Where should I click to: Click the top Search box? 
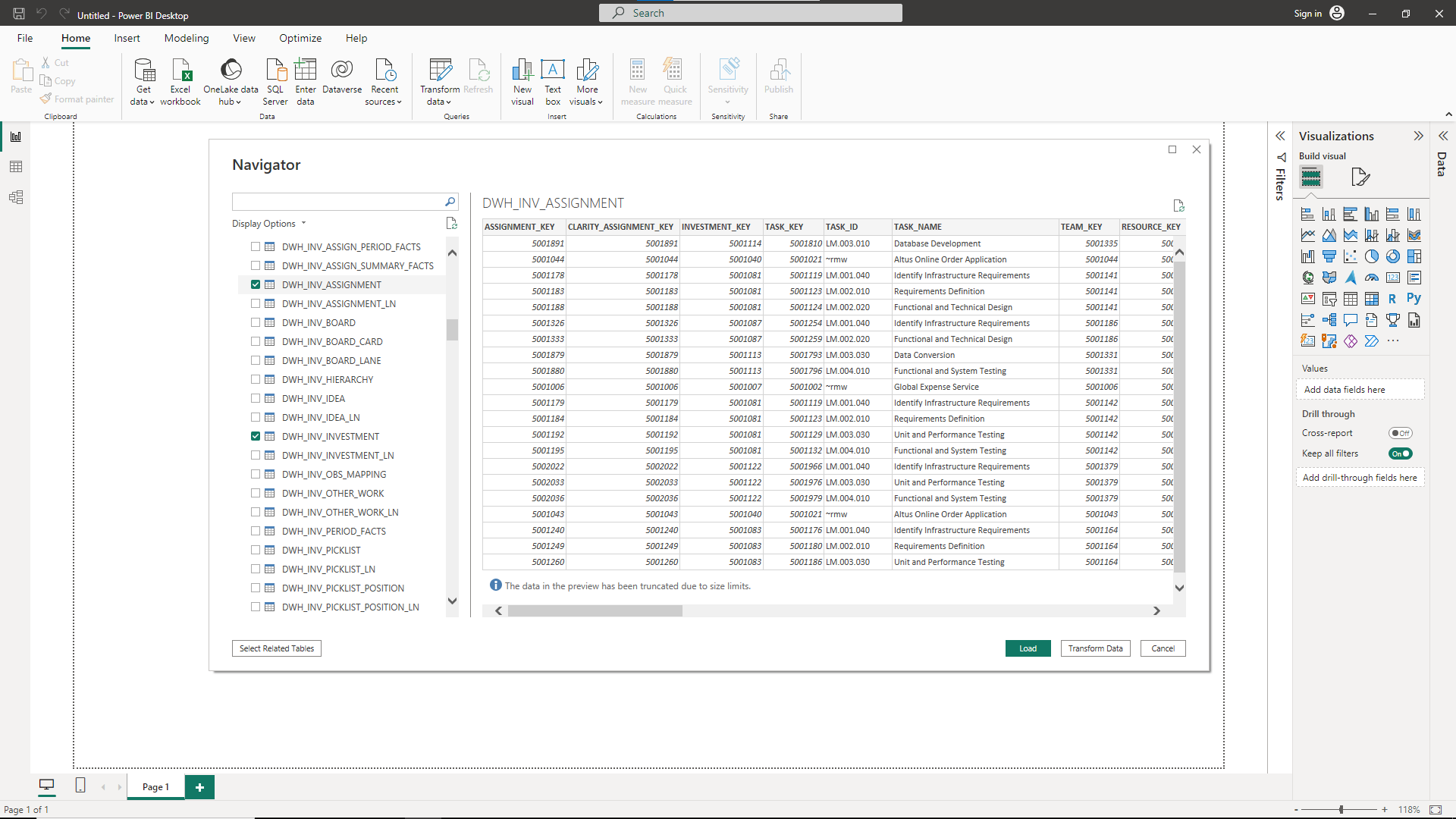click(x=750, y=13)
